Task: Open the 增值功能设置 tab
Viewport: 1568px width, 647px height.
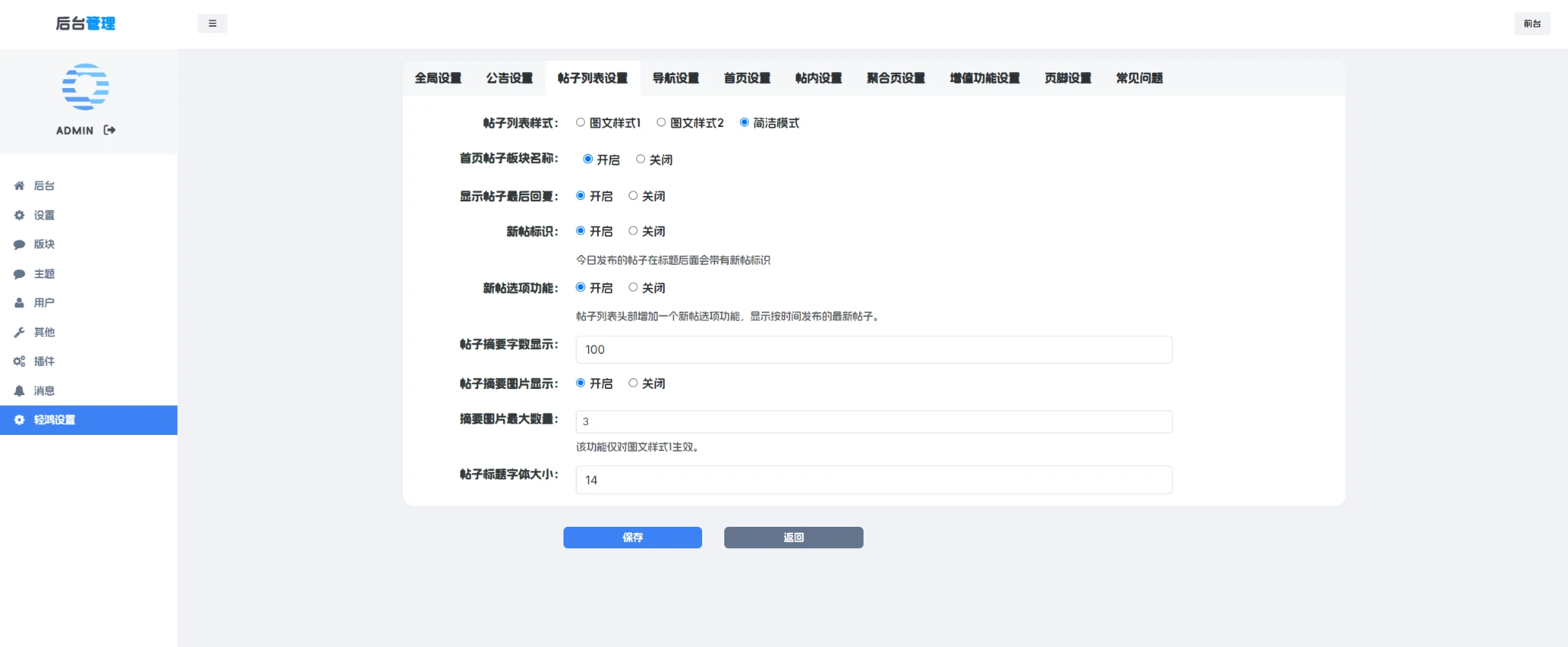Action: coord(985,78)
